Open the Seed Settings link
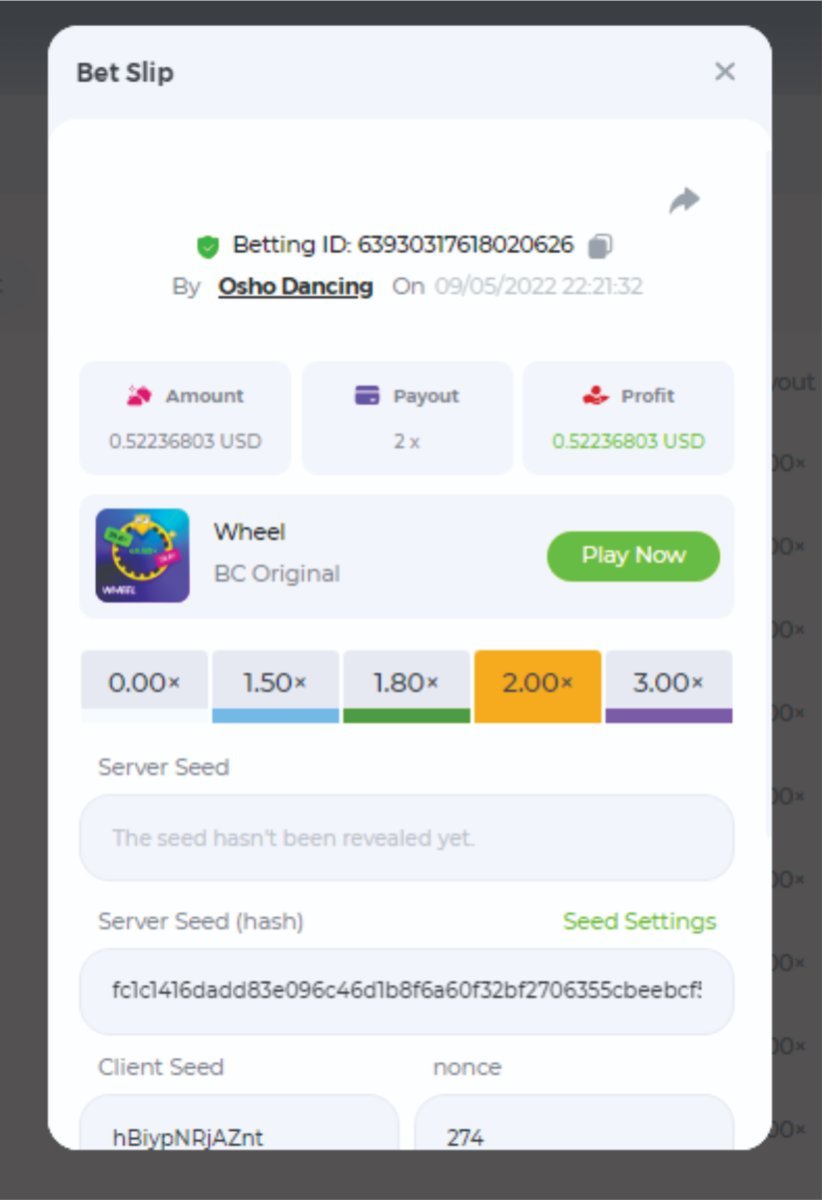 (x=639, y=921)
